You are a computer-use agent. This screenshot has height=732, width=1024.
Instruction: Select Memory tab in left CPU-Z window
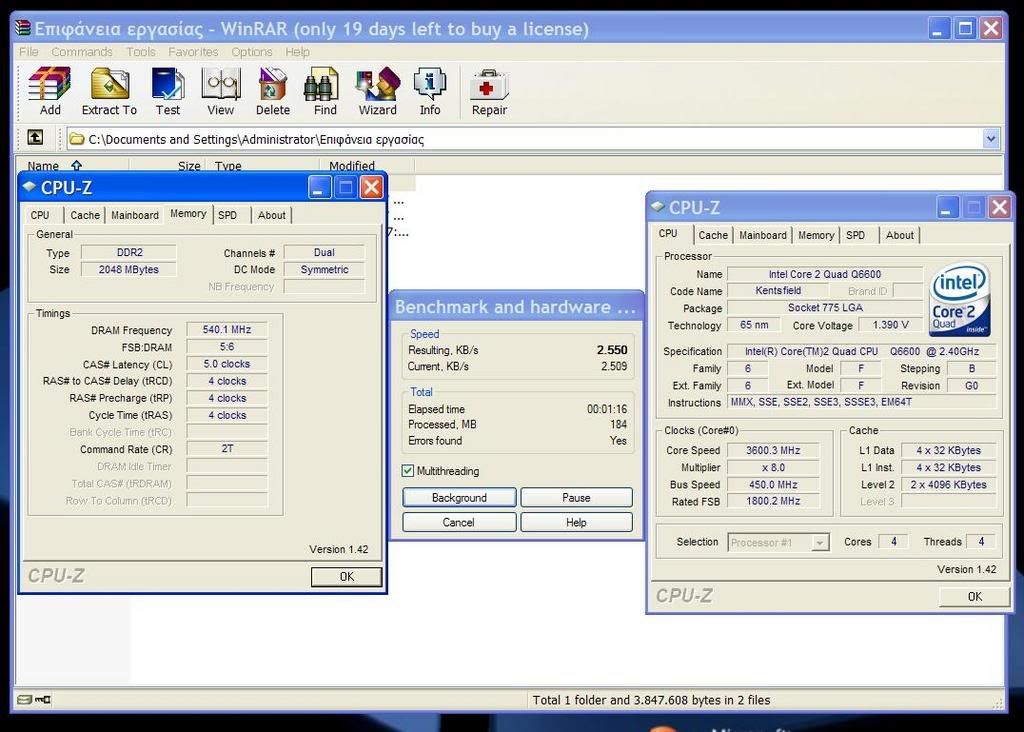pyautogui.click(x=188, y=214)
